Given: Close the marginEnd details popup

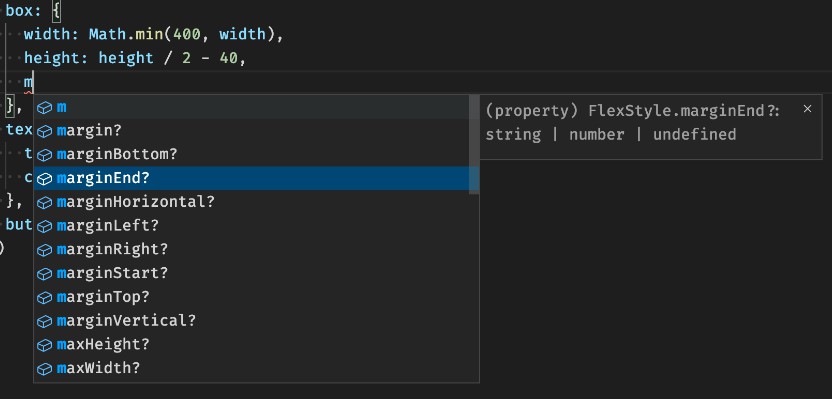Looking at the screenshot, I should coord(807,109).
